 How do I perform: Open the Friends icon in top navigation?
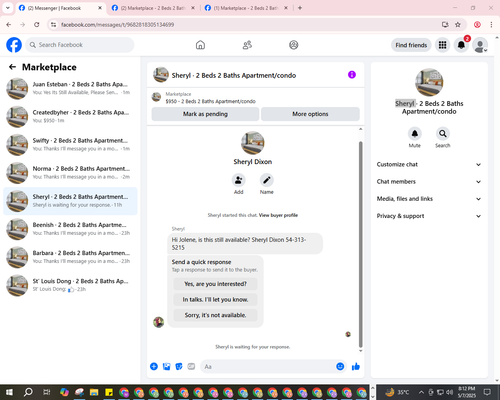(247, 45)
